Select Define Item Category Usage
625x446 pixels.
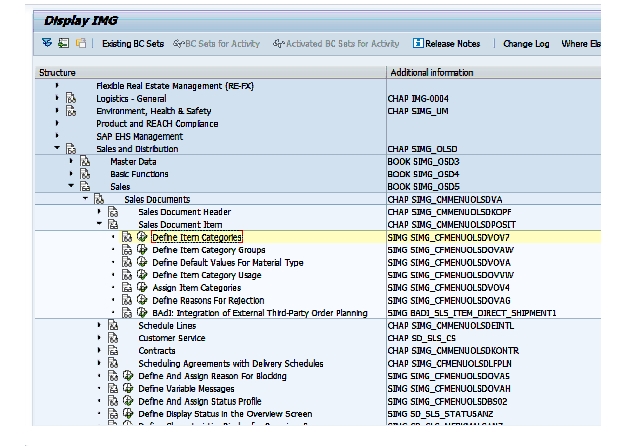pos(207,275)
